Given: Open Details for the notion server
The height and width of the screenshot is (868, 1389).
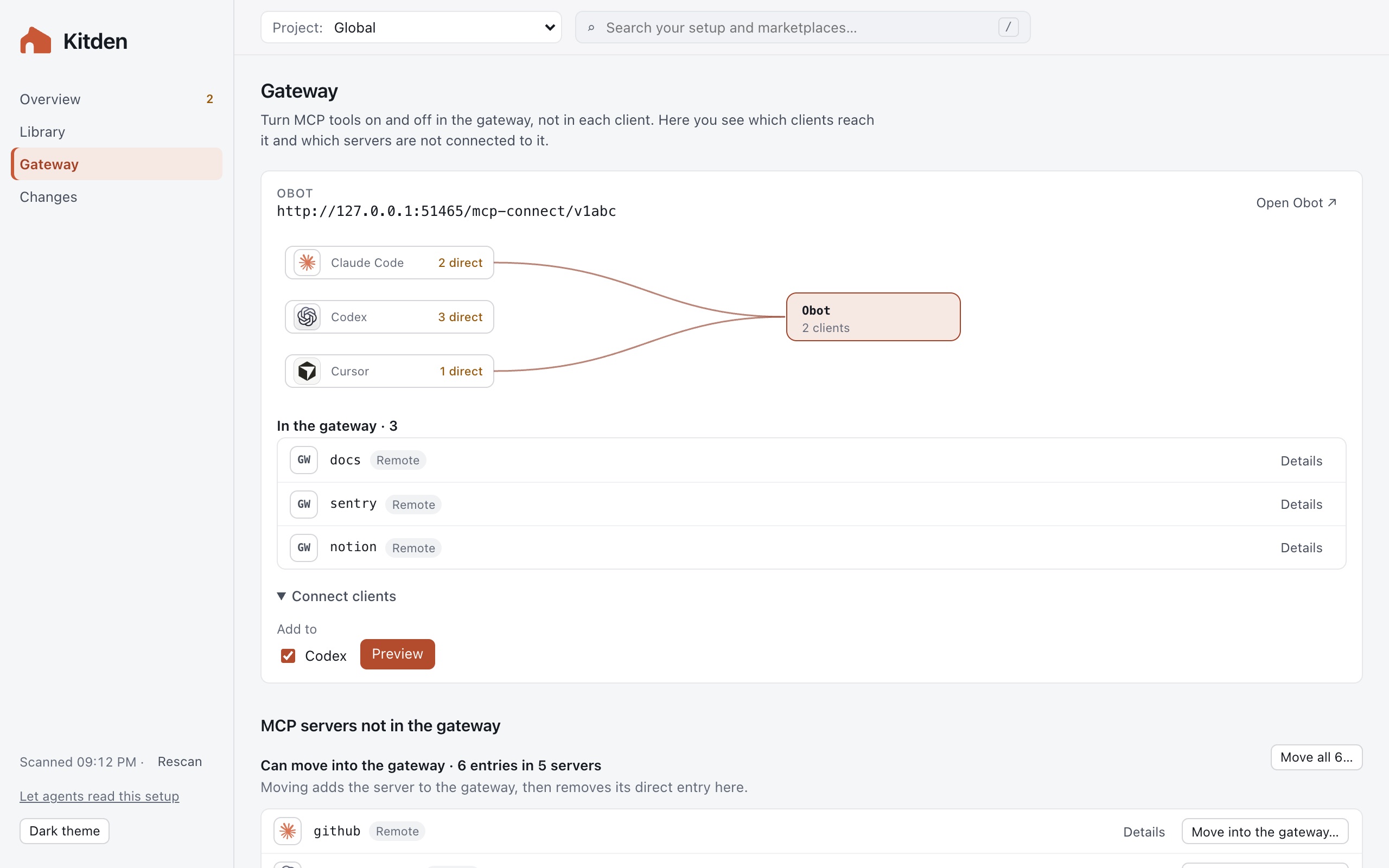Looking at the screenshot, I should [1301, 548].
